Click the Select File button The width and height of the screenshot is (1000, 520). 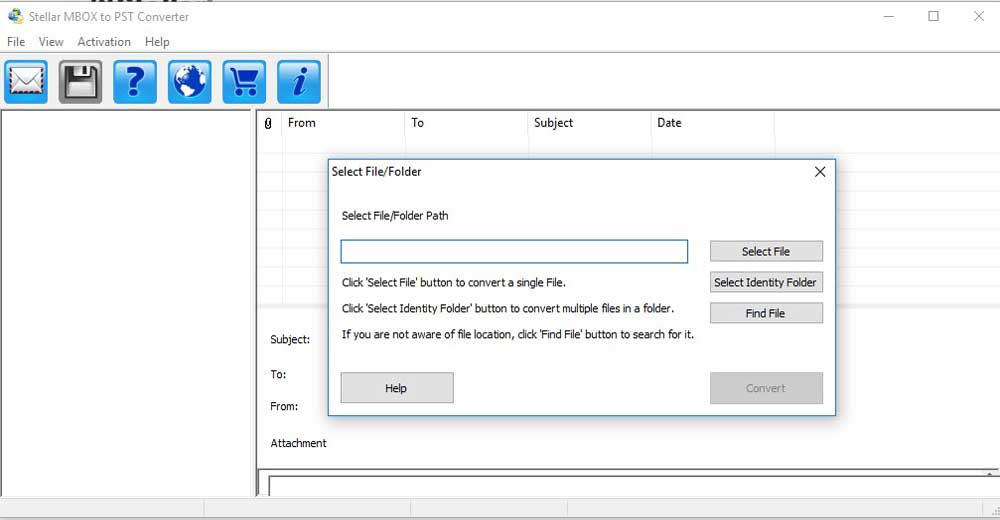pos(766,251)
